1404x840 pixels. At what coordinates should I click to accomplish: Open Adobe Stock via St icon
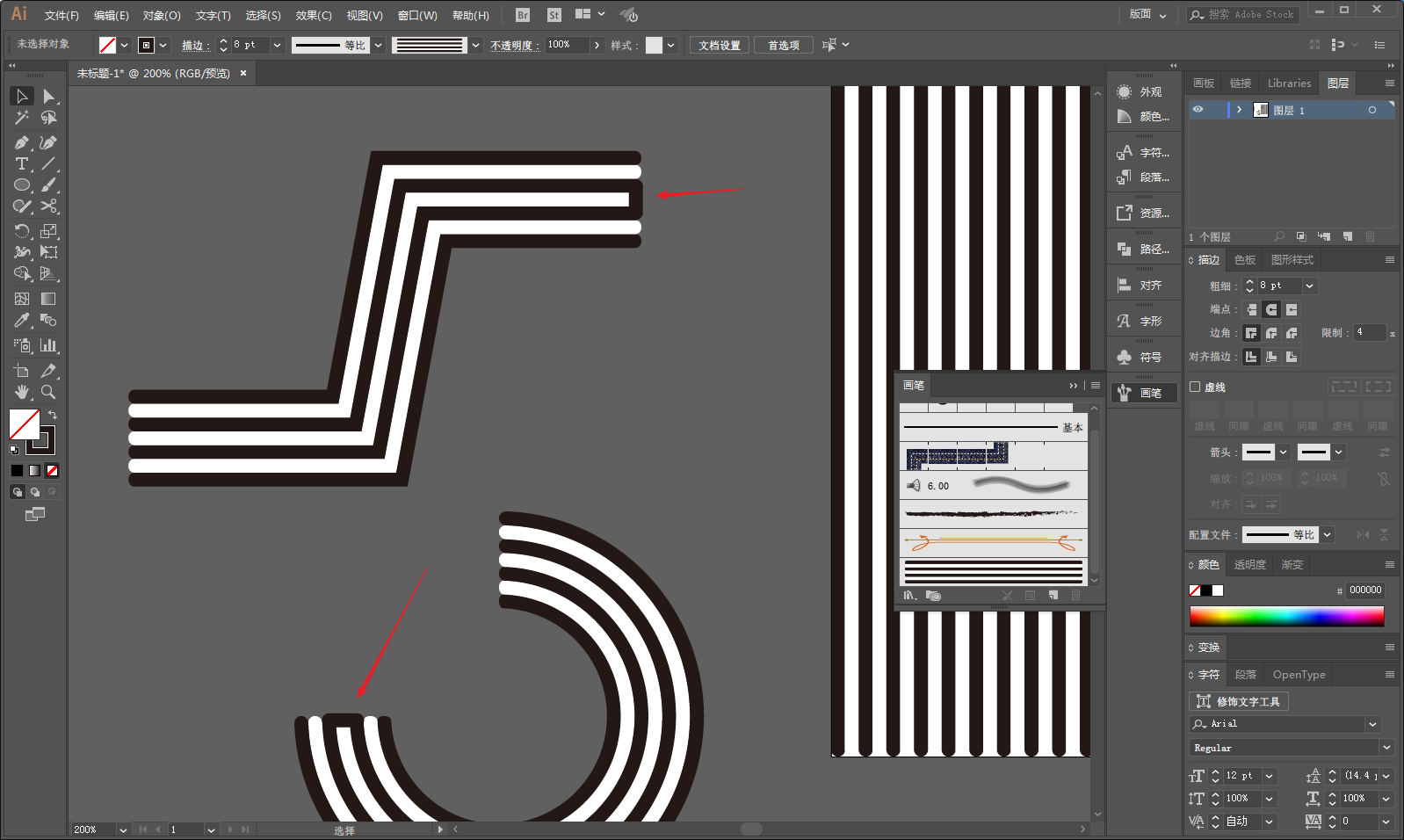(554, 15)
